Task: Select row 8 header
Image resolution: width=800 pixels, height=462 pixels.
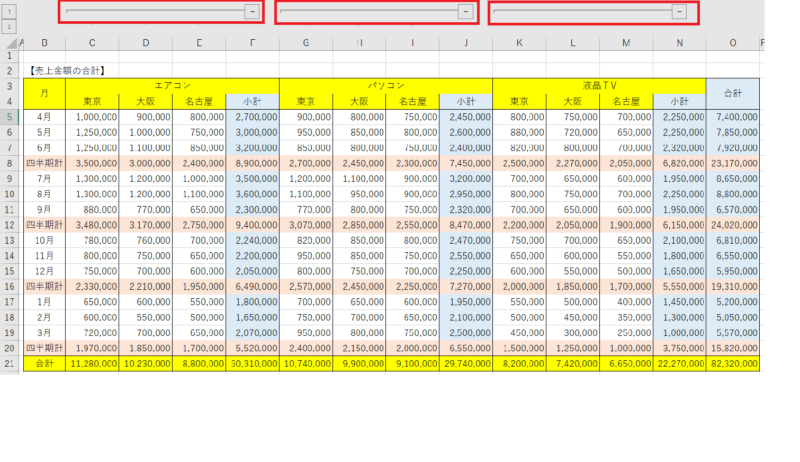Action: pyautogui.click(x=9, y=163)
